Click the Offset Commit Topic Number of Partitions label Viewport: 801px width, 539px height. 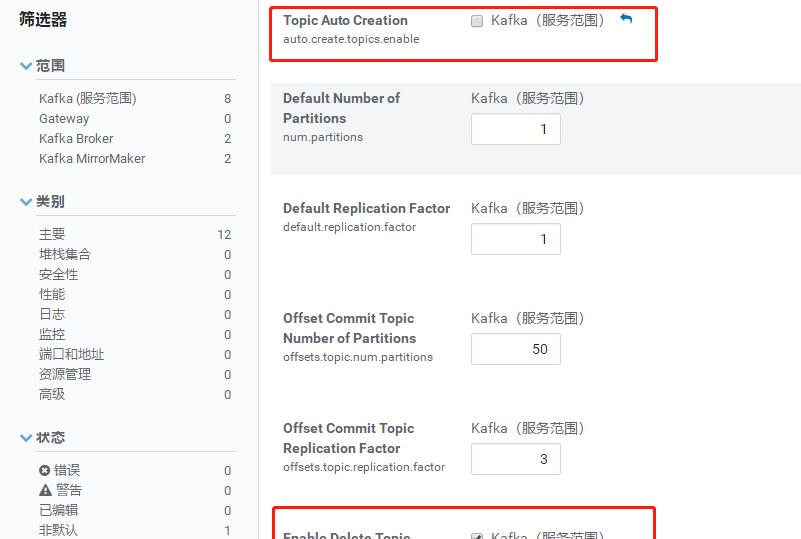tap(349, 328)
